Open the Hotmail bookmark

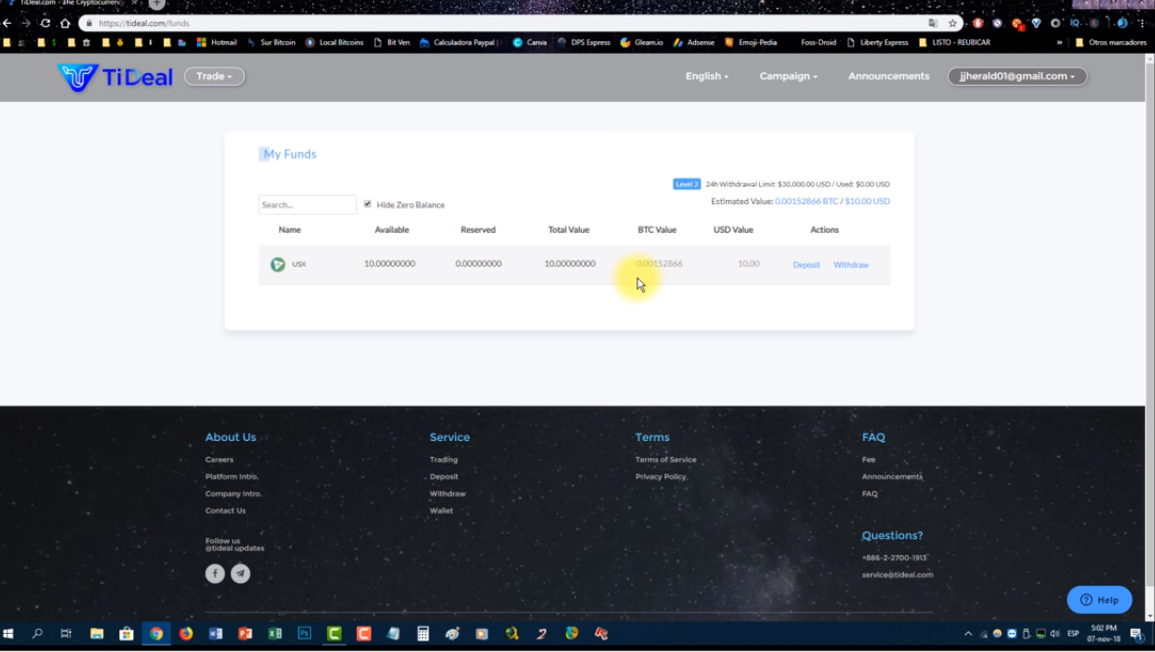pyautogui.click(x=217, y=43)
